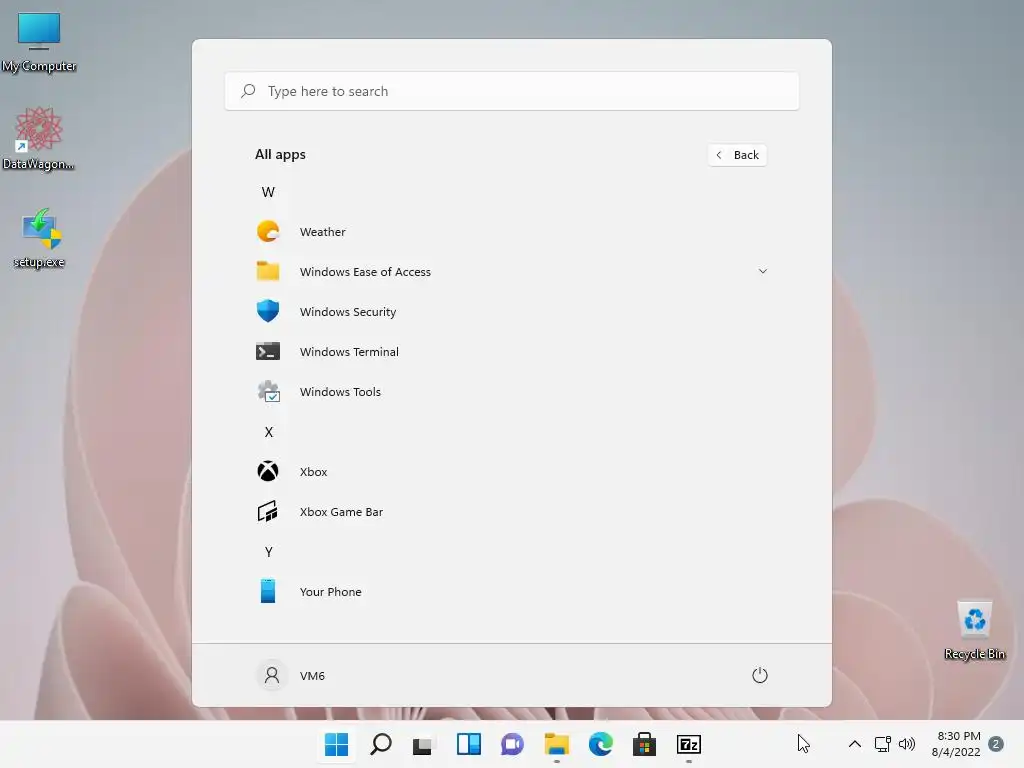Viewport: 1024px width, 768px height.
Task: Click the 'Windows Terminal' label text
Action: point(349,351)
